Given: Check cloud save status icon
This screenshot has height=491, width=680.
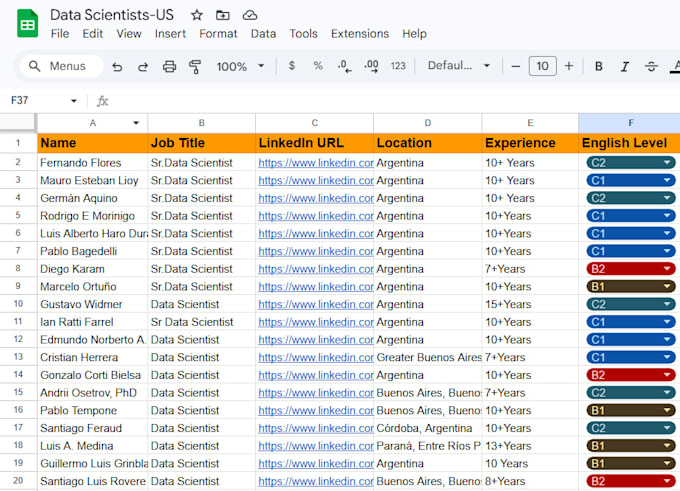Looking at the screenshot, I should click(250, 15).
